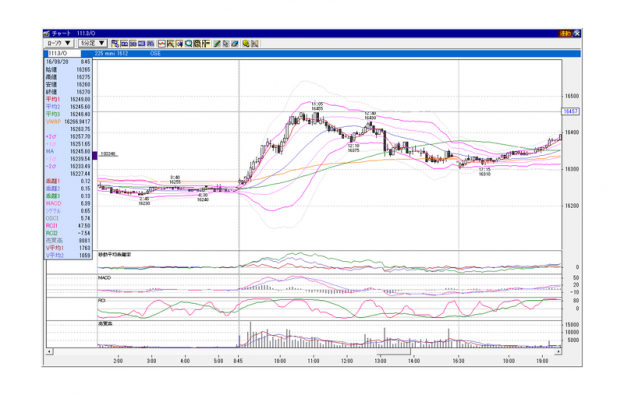Select the eraser tool icon
The width and height of the screenshot is (624, 395).
coord(235,43)
